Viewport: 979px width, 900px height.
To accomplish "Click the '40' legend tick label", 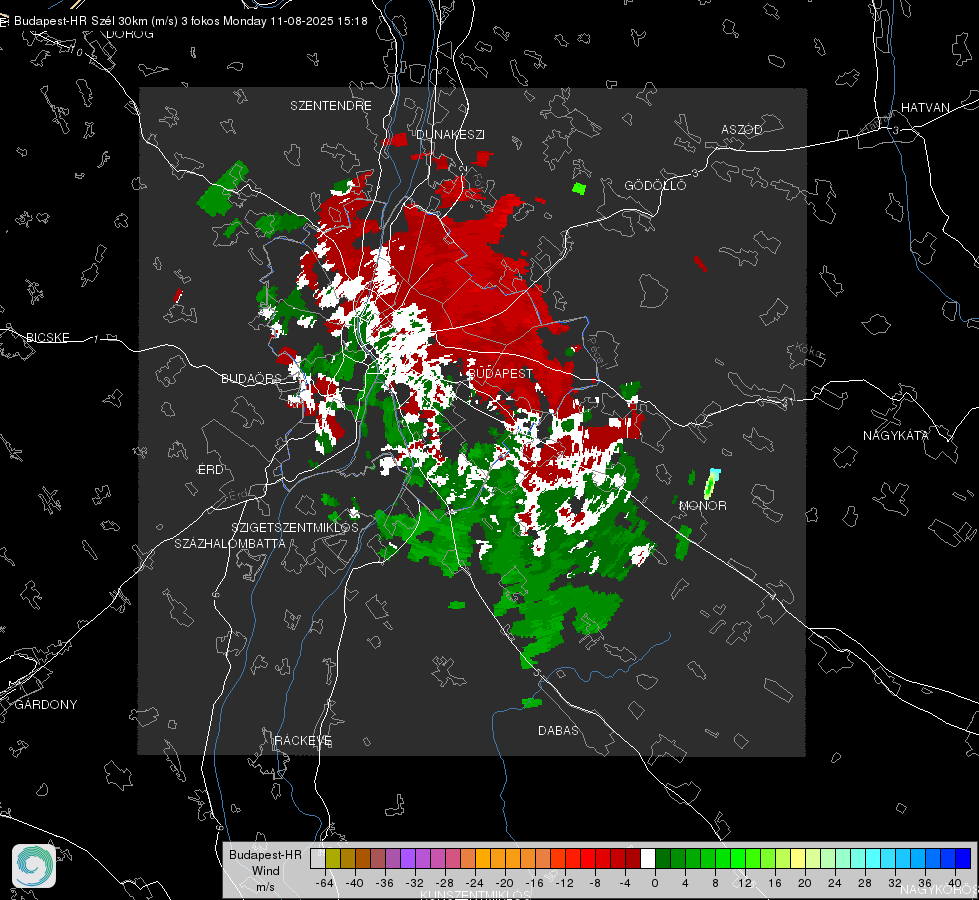I will [x=955, y=883].
